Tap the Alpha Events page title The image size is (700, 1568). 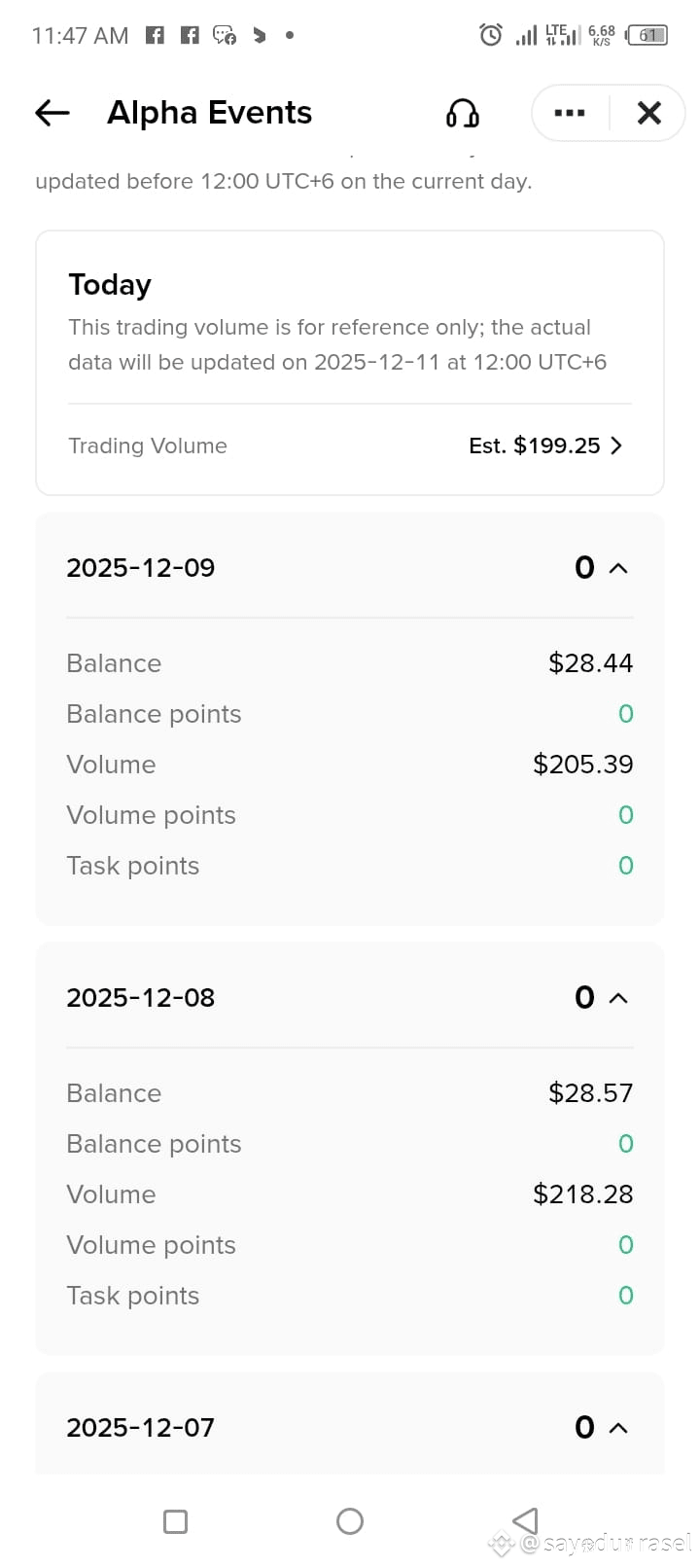(209, 113)
